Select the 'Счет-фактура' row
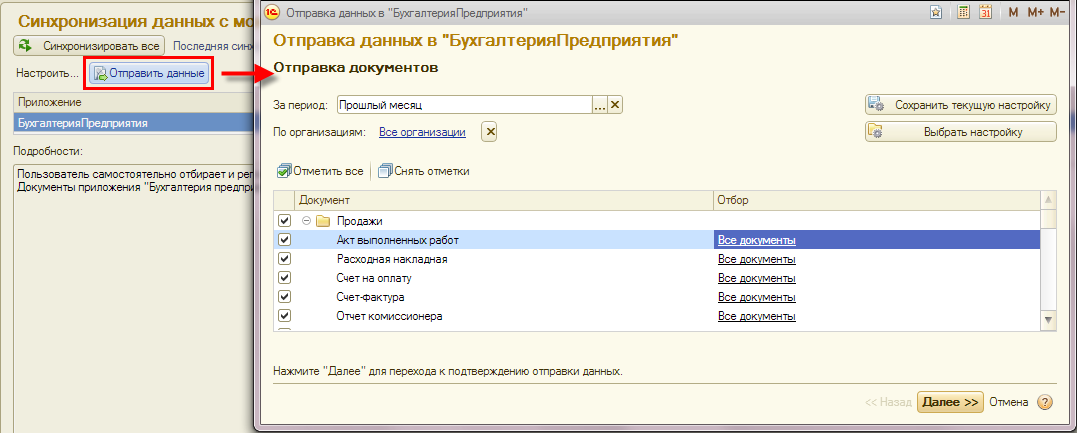 click(657, 298)
